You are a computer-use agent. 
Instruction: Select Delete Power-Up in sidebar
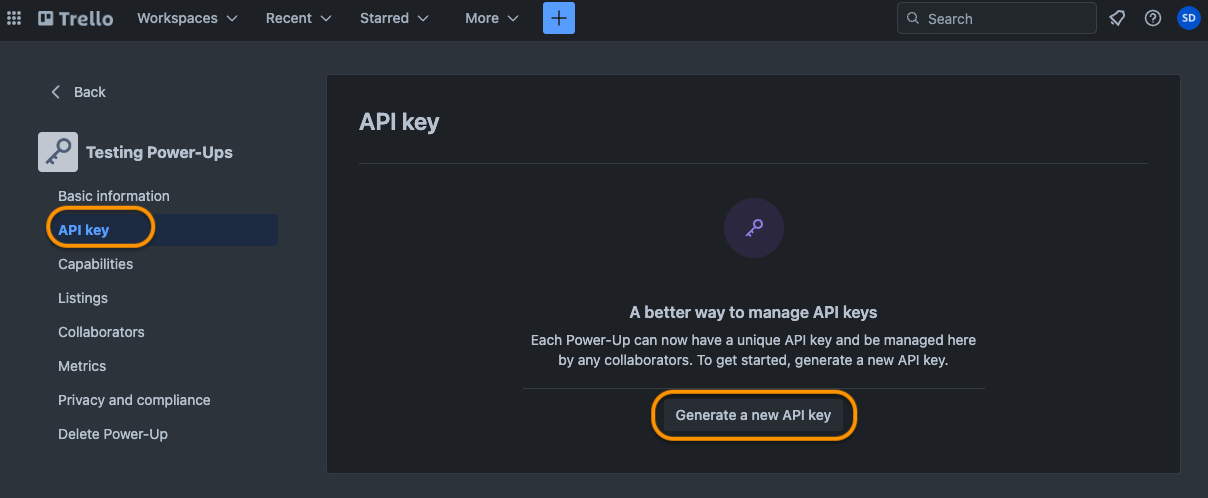pos(113,434)
